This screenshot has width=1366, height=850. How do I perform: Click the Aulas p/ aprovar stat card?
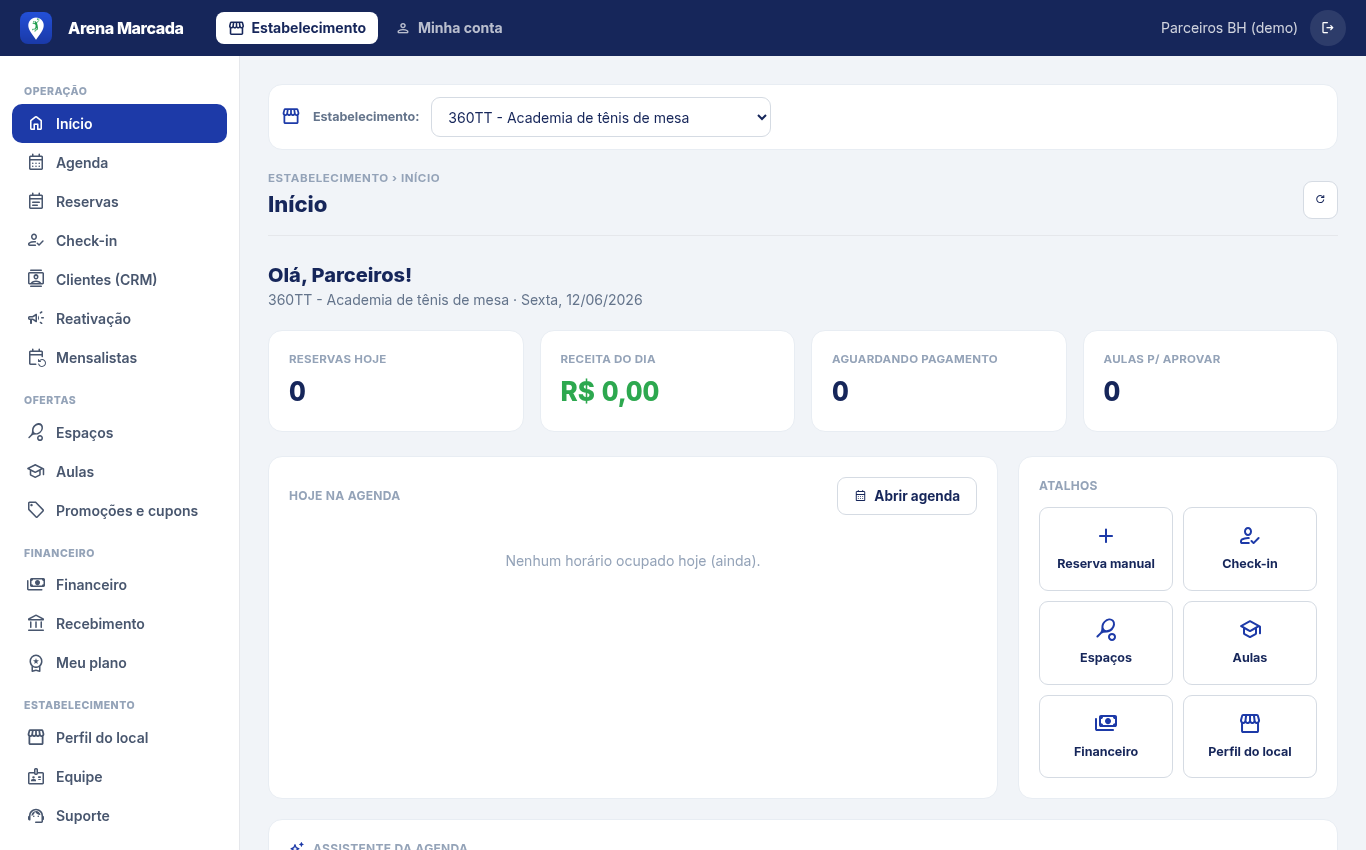point(1210,381)
